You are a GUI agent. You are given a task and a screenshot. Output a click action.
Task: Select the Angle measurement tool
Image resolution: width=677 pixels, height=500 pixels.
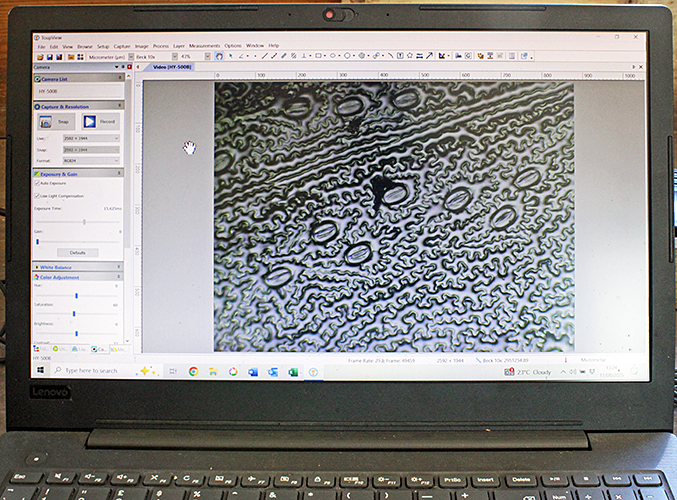[241, 56]
